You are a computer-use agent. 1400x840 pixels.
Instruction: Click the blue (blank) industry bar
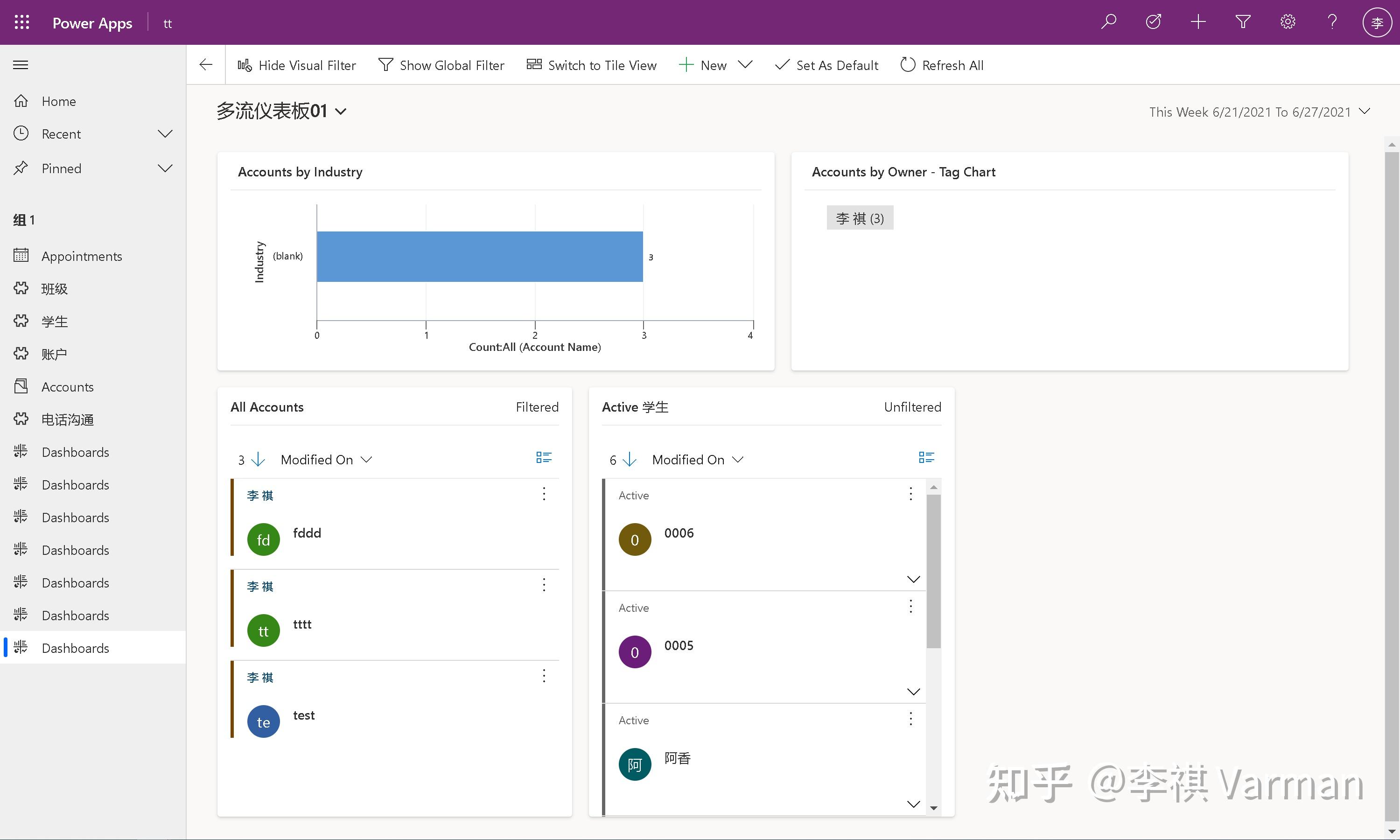[479, 256]
